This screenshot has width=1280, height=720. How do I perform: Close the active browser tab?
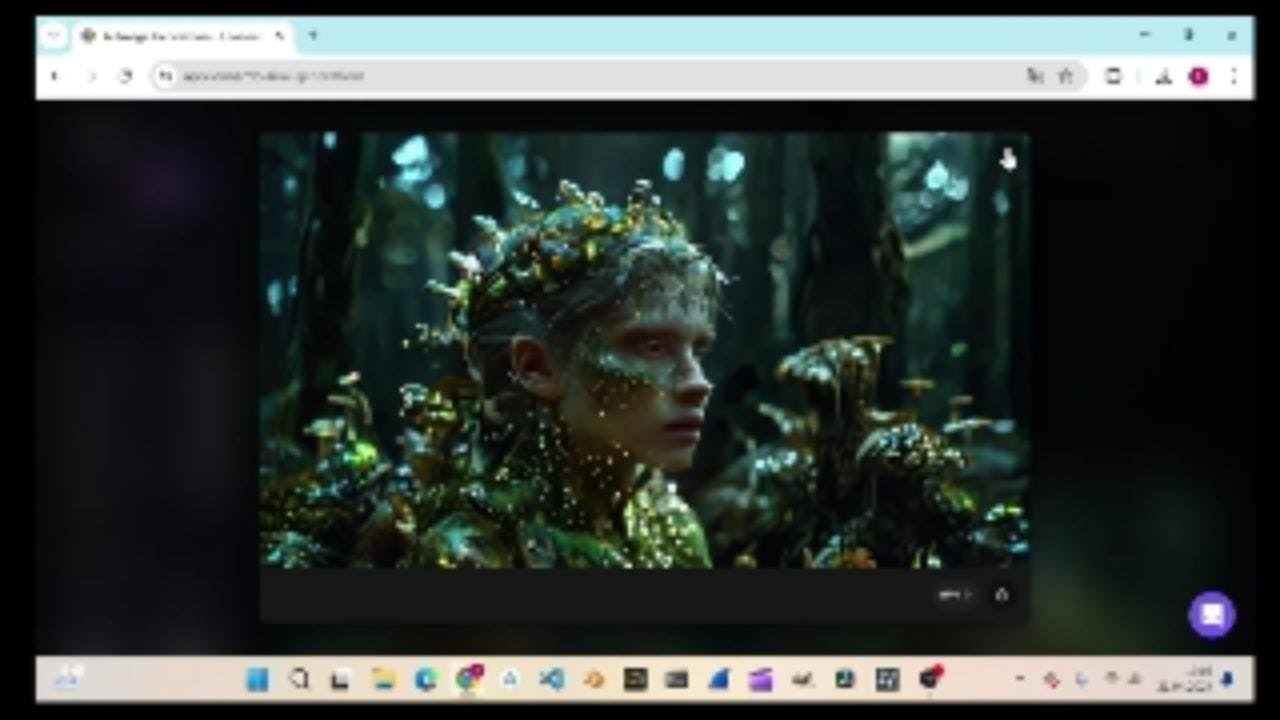279,36
